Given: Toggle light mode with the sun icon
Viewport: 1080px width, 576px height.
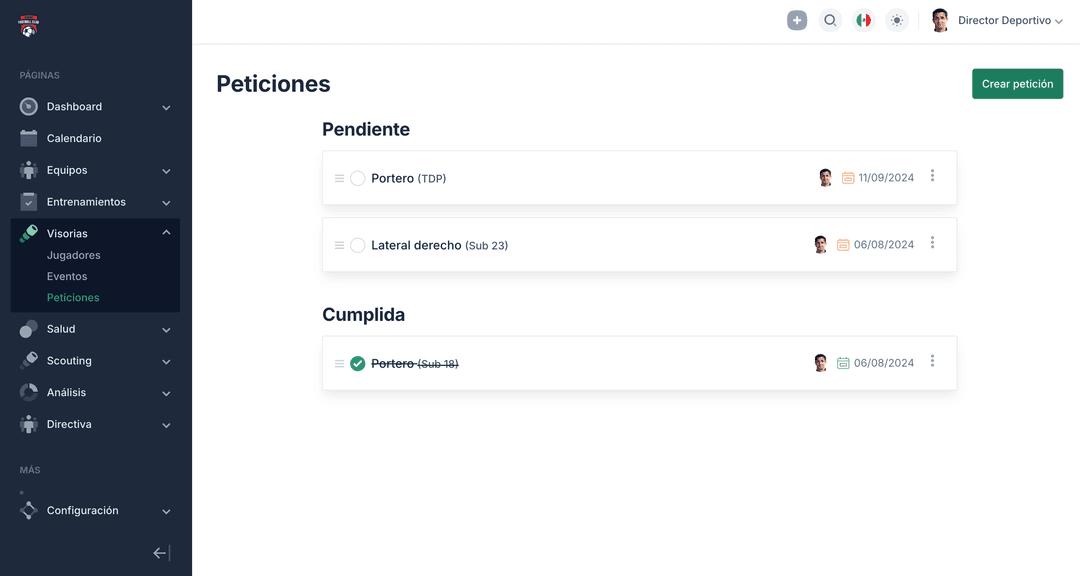Looking at the screenshot, I should (x=896, y=19).
